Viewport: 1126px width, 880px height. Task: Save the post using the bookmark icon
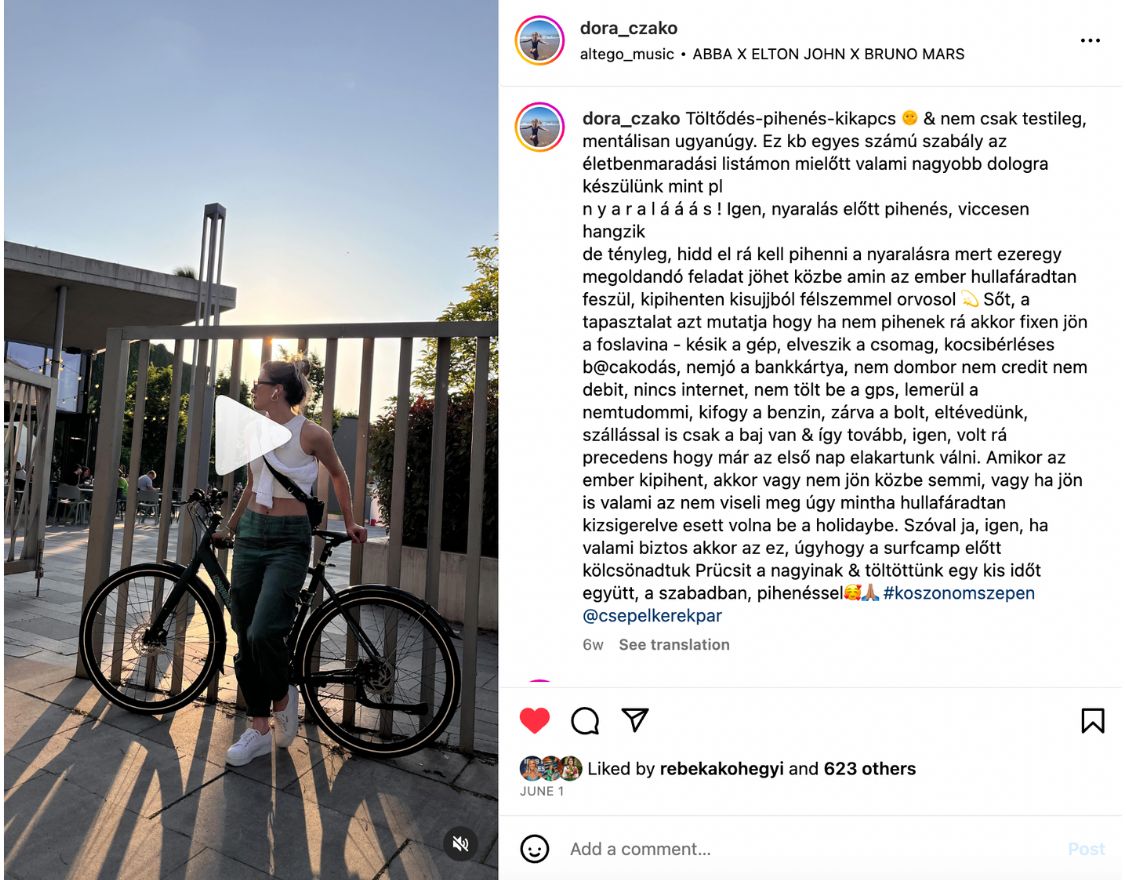click(x=1092, y=720)
